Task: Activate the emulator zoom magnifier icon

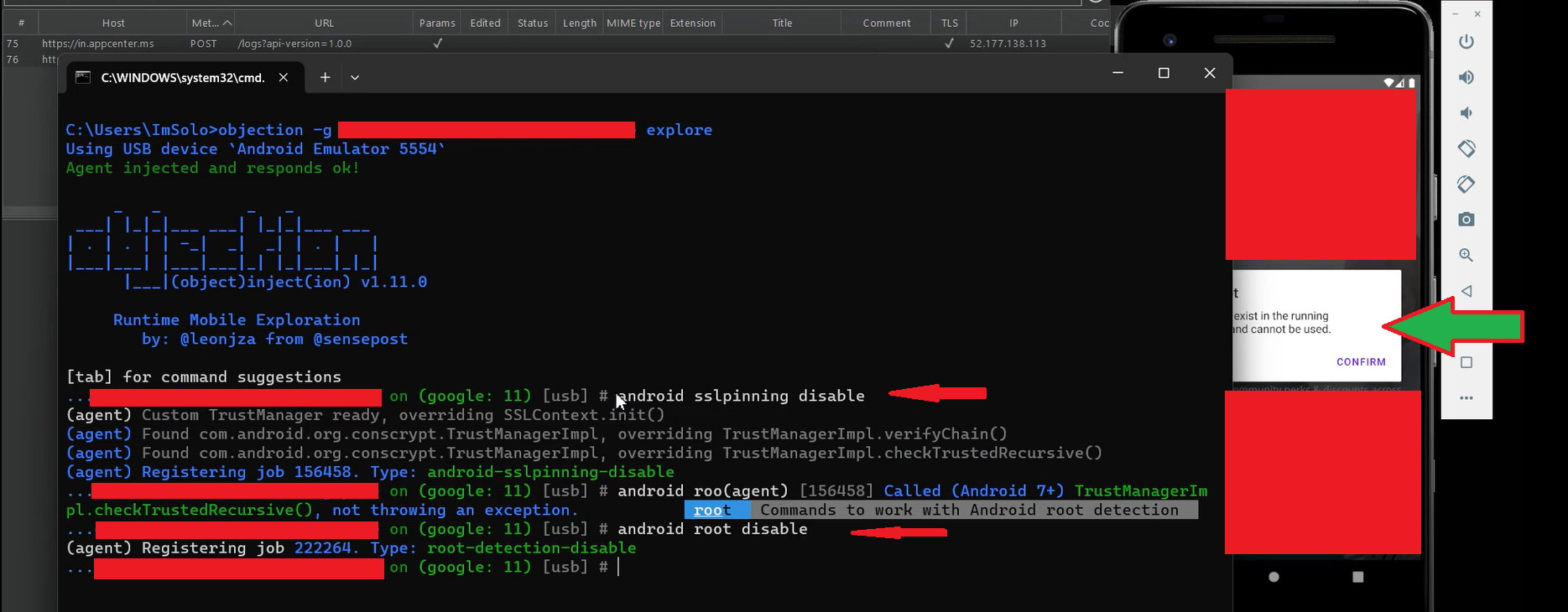Action: (1466, 255)
